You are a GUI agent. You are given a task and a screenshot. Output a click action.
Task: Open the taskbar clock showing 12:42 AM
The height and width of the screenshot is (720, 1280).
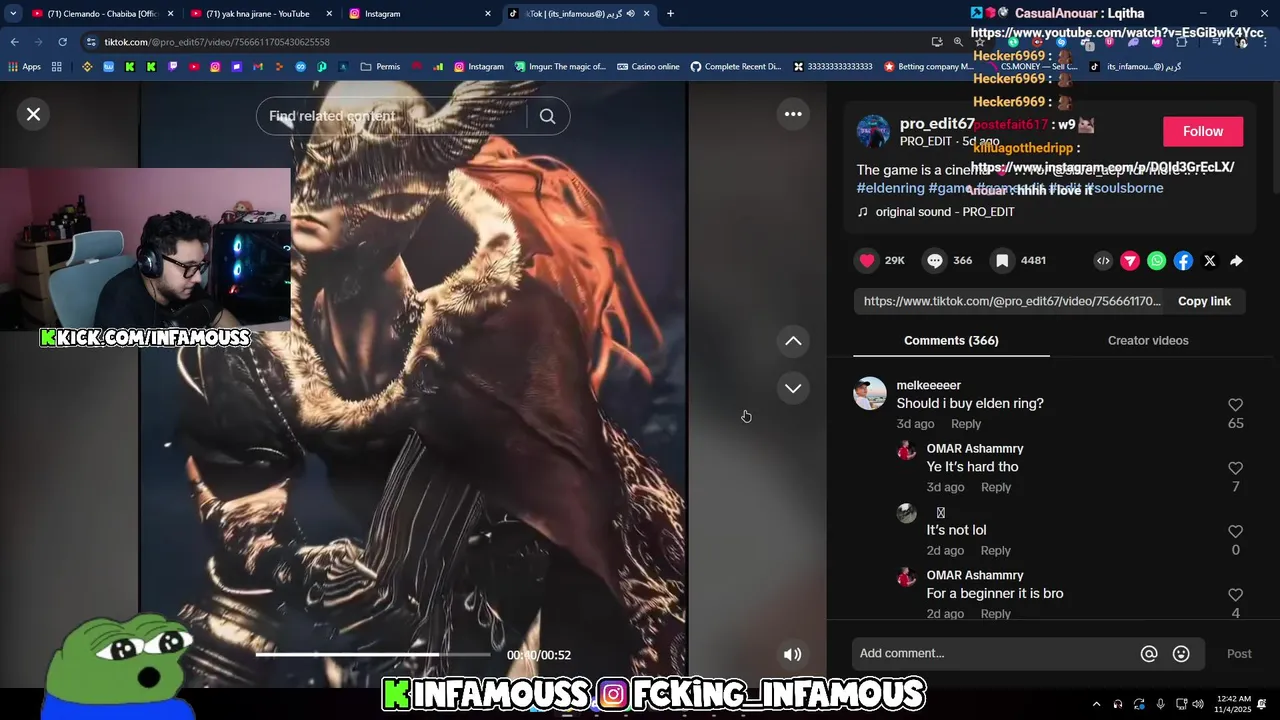click(x=1234, y=704)
